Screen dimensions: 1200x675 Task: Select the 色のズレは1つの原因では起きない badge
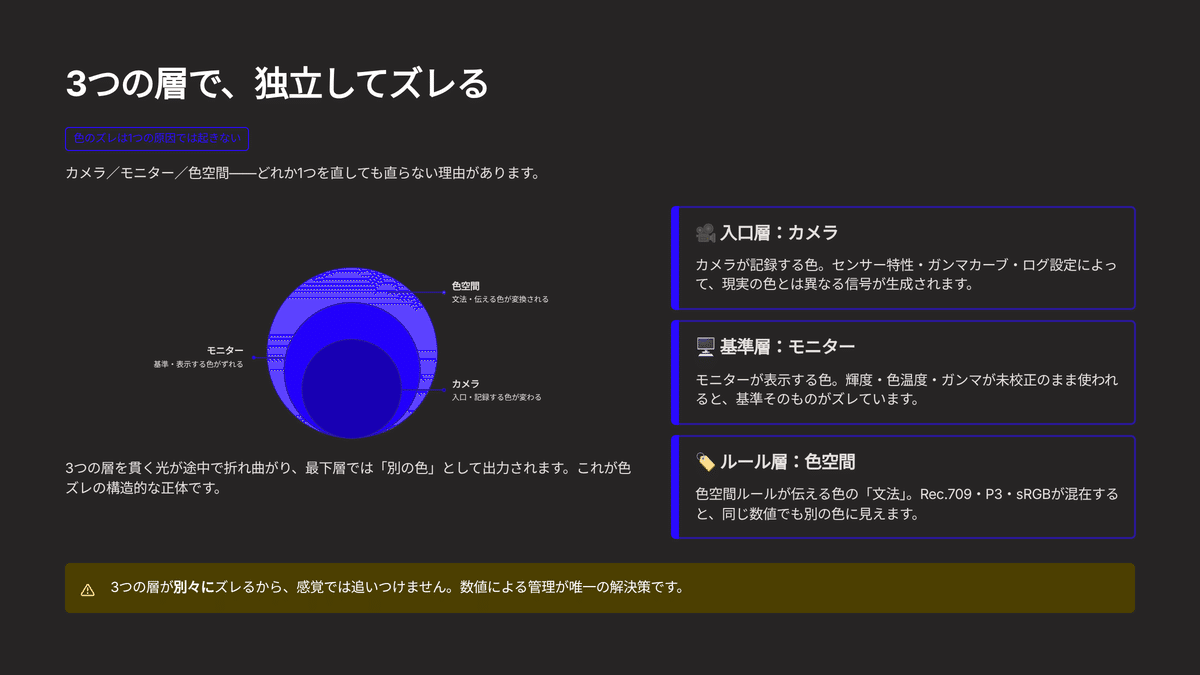click(x=156, y=139)
